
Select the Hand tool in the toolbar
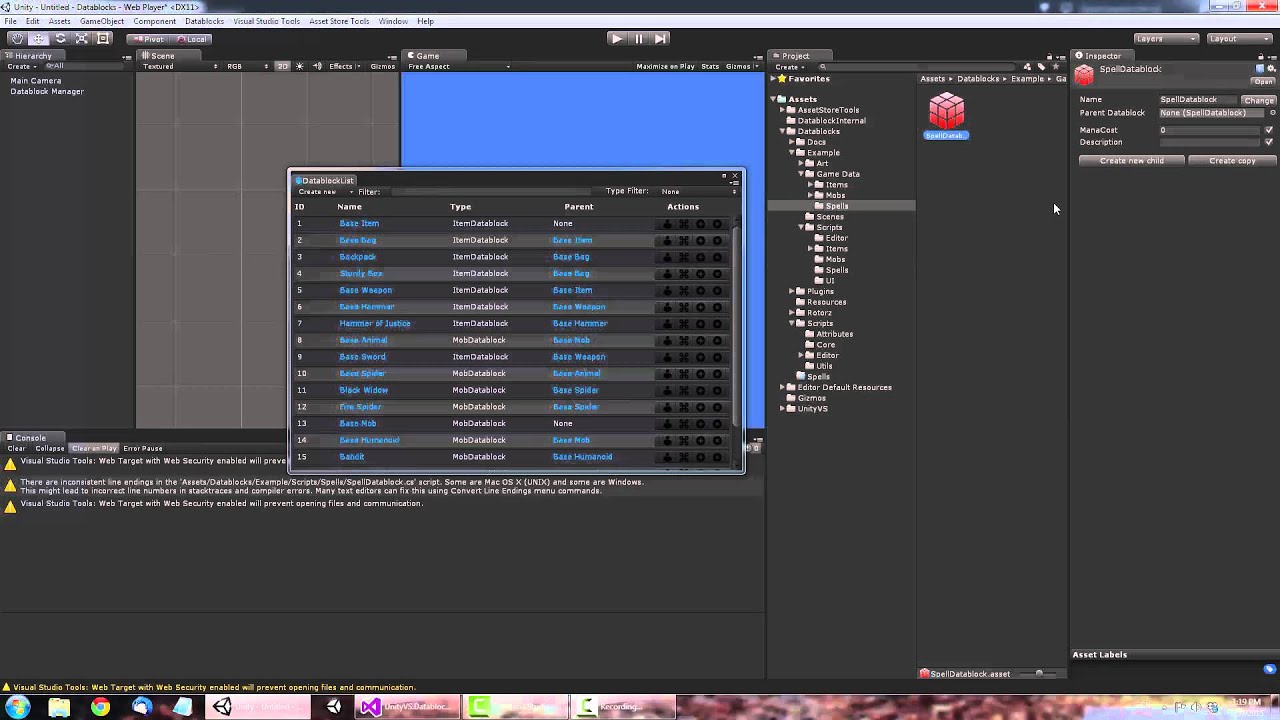(x=17, y=38)
